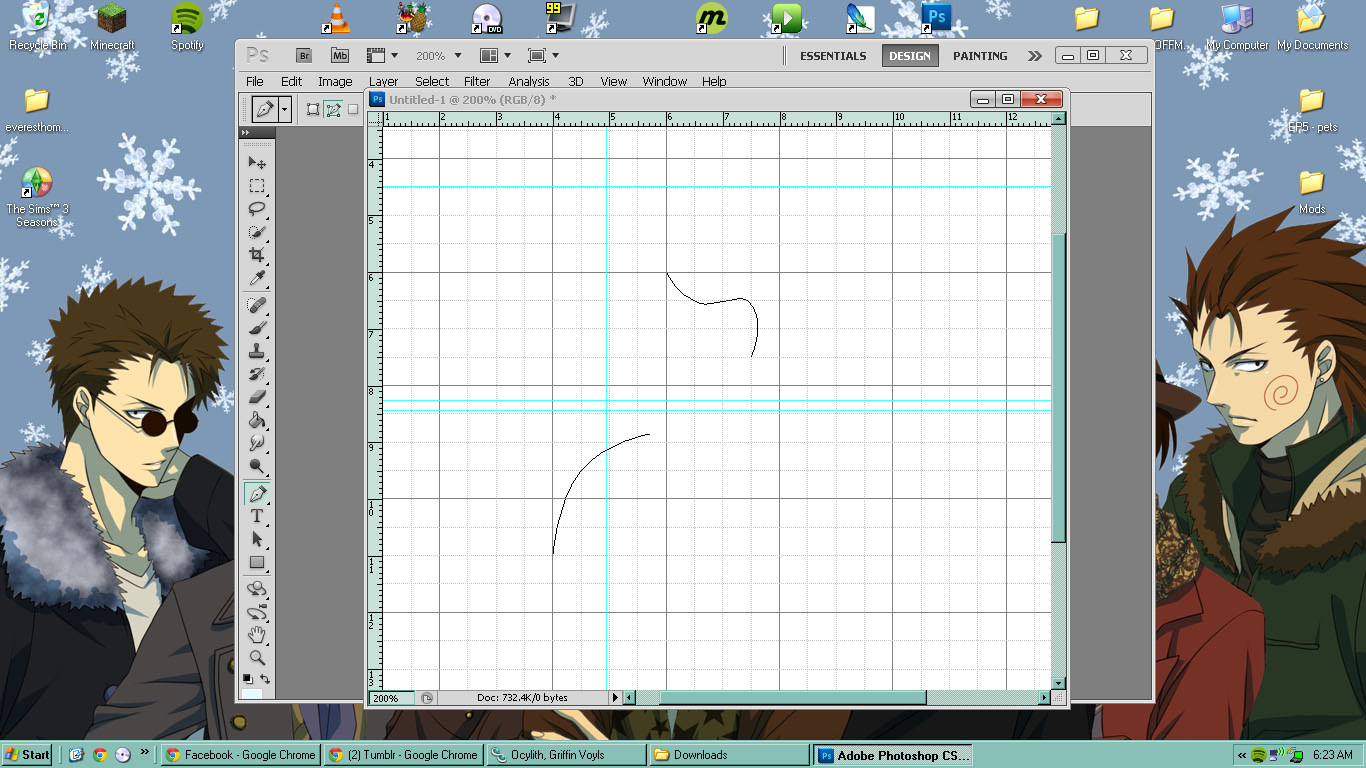Viewport: 1366px width, 768px height.
Task: Select the Move tool
Action: tap(257, 162)
